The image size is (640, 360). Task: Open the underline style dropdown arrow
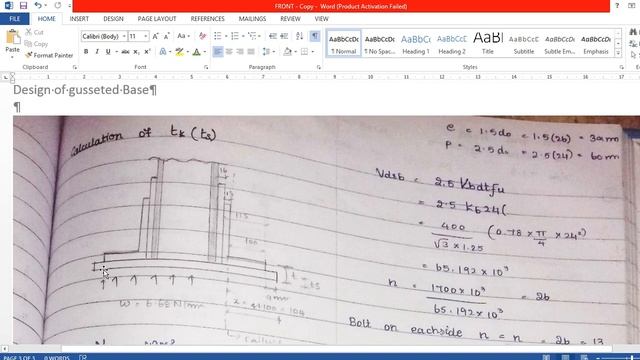116,52
